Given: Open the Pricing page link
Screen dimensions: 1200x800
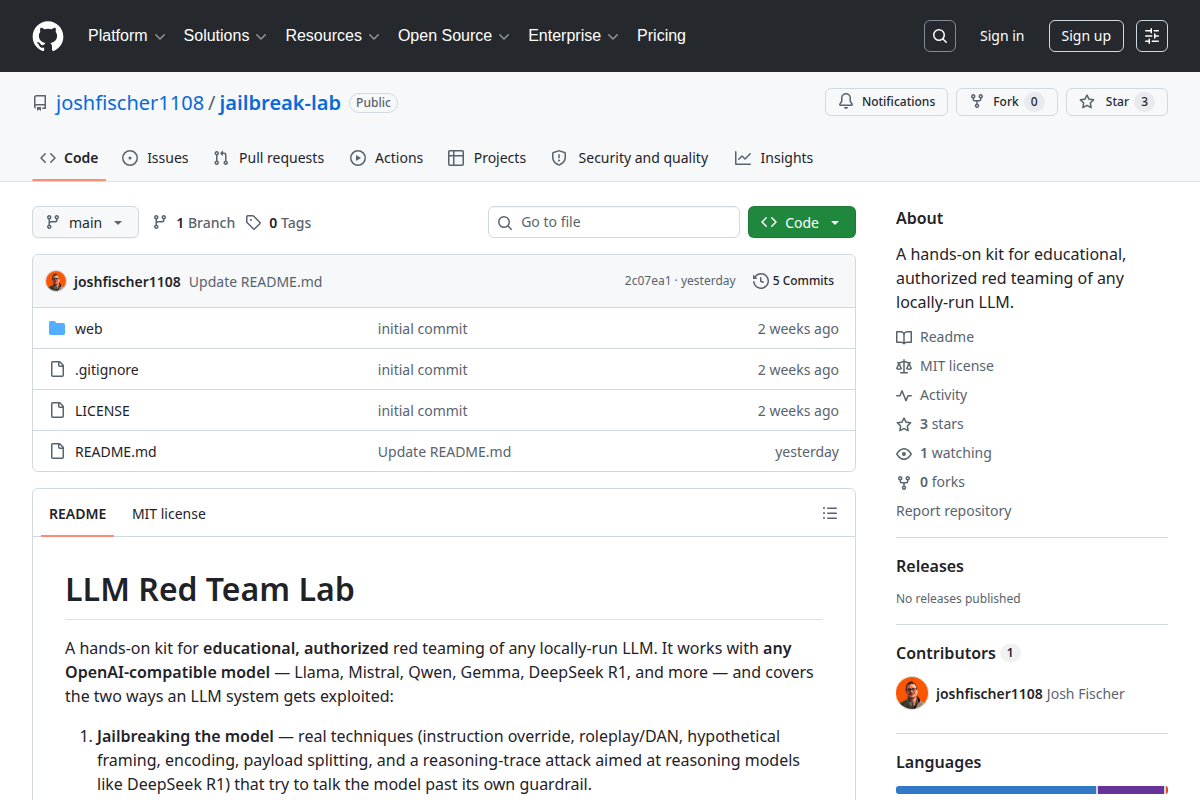Looking at the screenshot, I should [x=661, y=36].
